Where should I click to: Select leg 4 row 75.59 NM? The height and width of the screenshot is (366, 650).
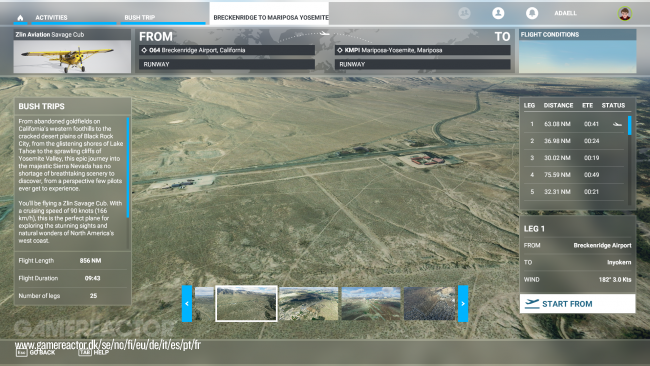coord(574,175)
